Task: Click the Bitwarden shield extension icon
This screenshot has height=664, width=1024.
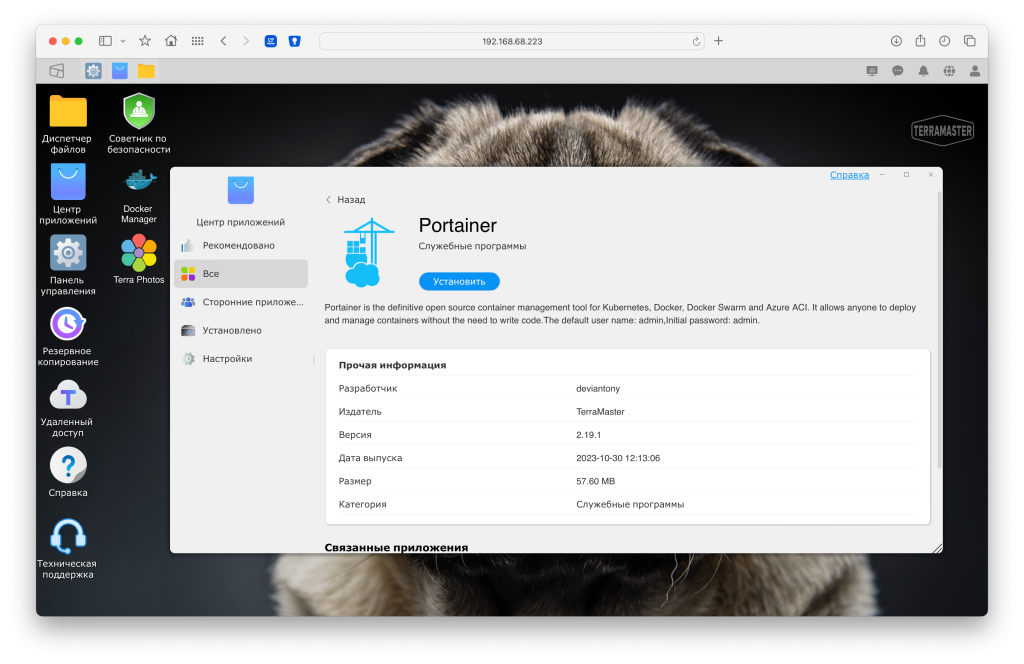Action: point(295,40)
